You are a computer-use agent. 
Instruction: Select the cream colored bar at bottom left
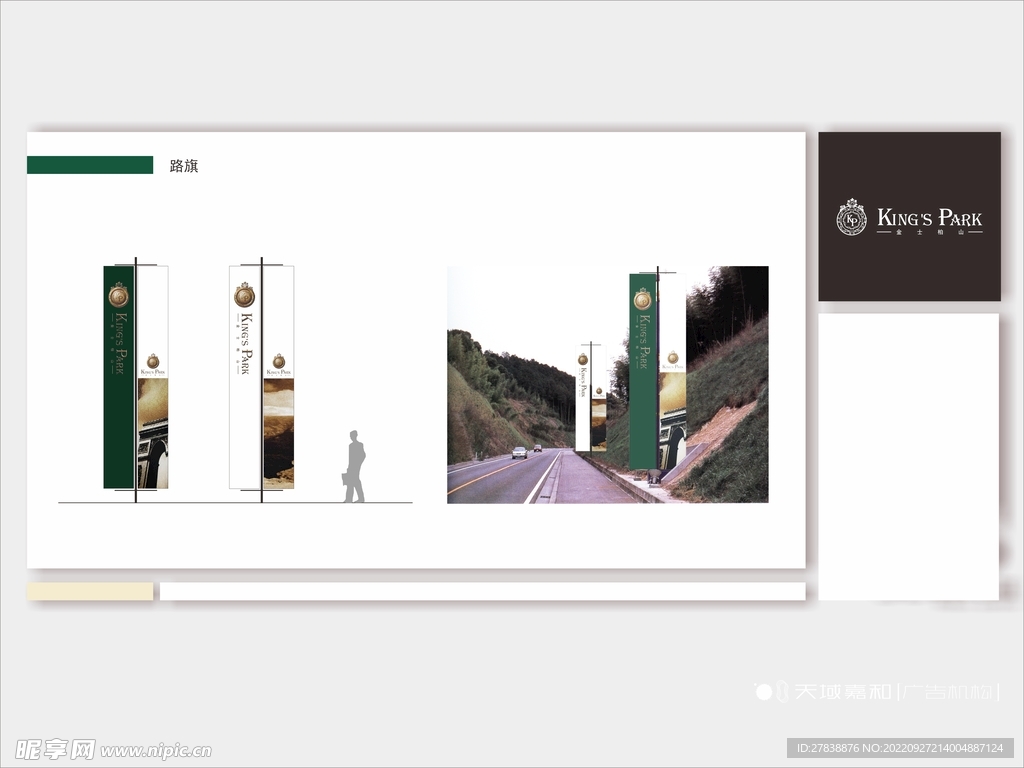click(90, 592)
